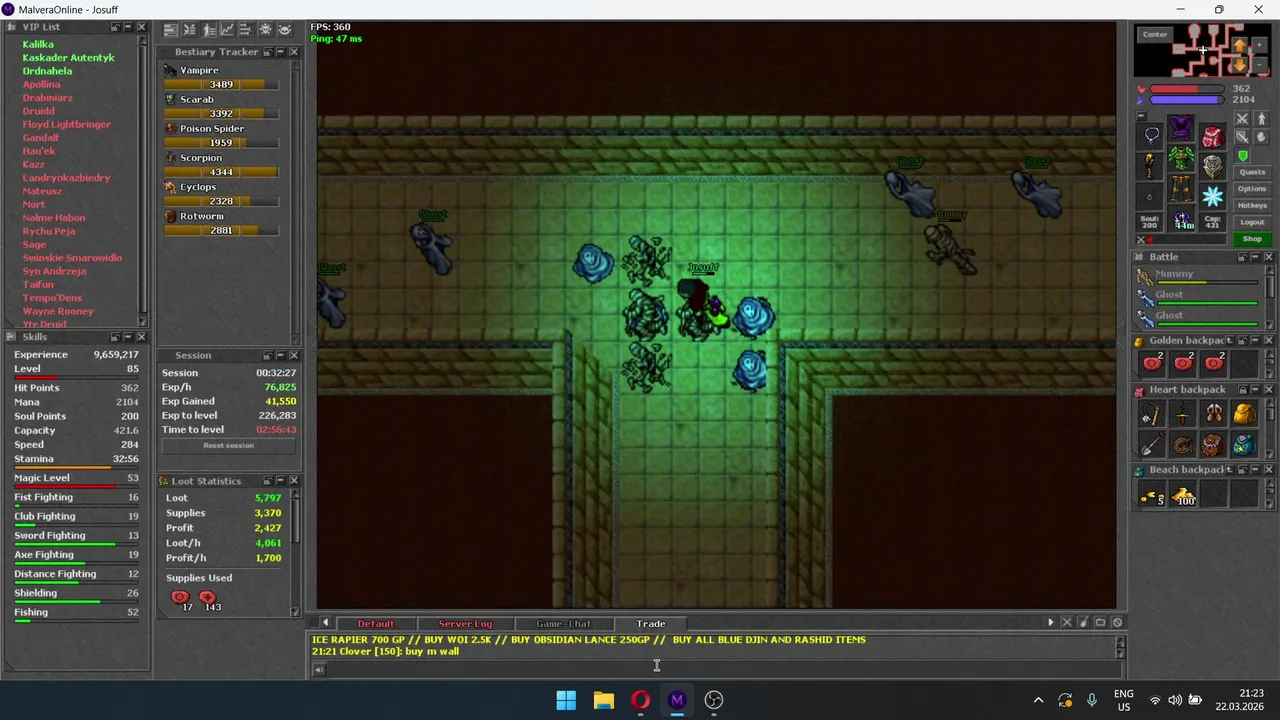Select the amulet equipment slot
Viewport: 1280px width, 720px height.
[x=1150, y=136]
